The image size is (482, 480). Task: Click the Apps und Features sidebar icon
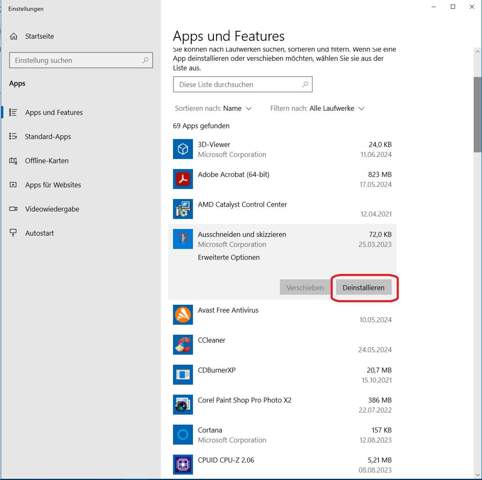coord(13,112)
